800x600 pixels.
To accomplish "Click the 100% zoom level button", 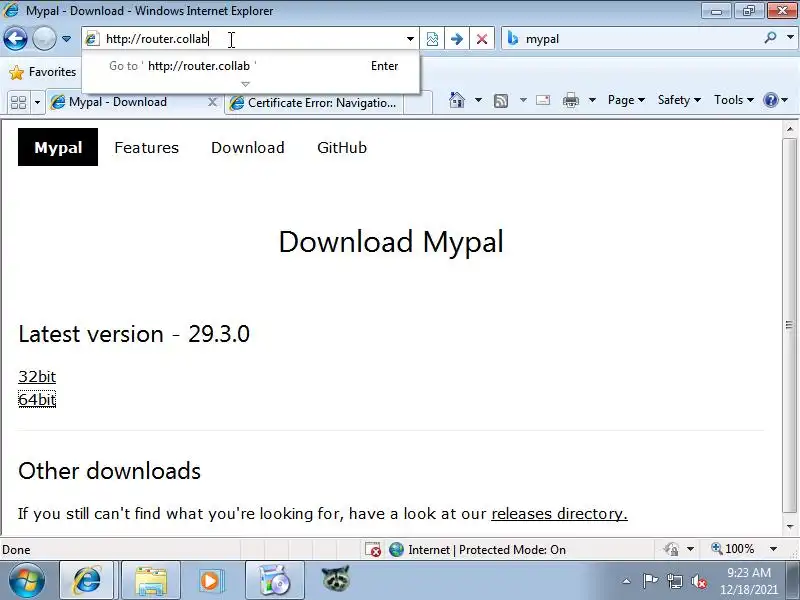I will pos(733,549).
